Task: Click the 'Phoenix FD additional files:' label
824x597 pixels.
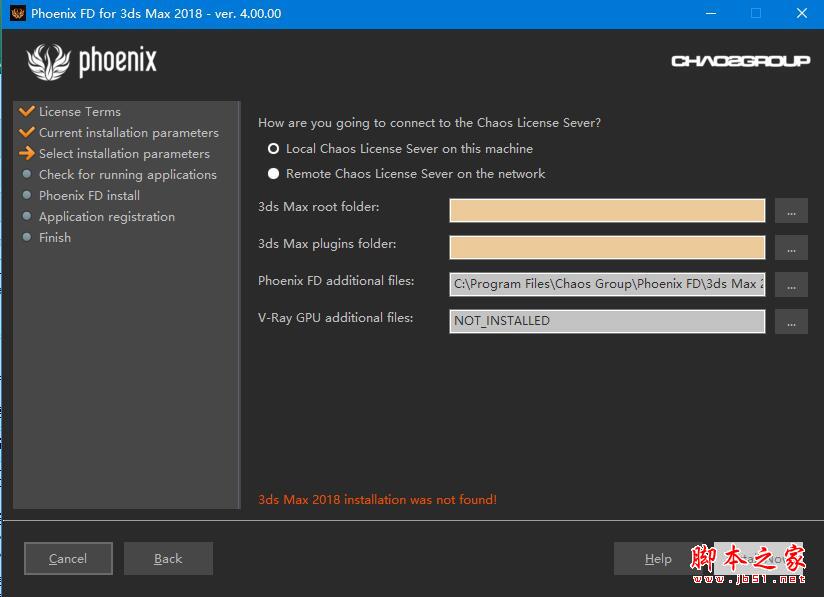Action: click(x=336, y=281)
